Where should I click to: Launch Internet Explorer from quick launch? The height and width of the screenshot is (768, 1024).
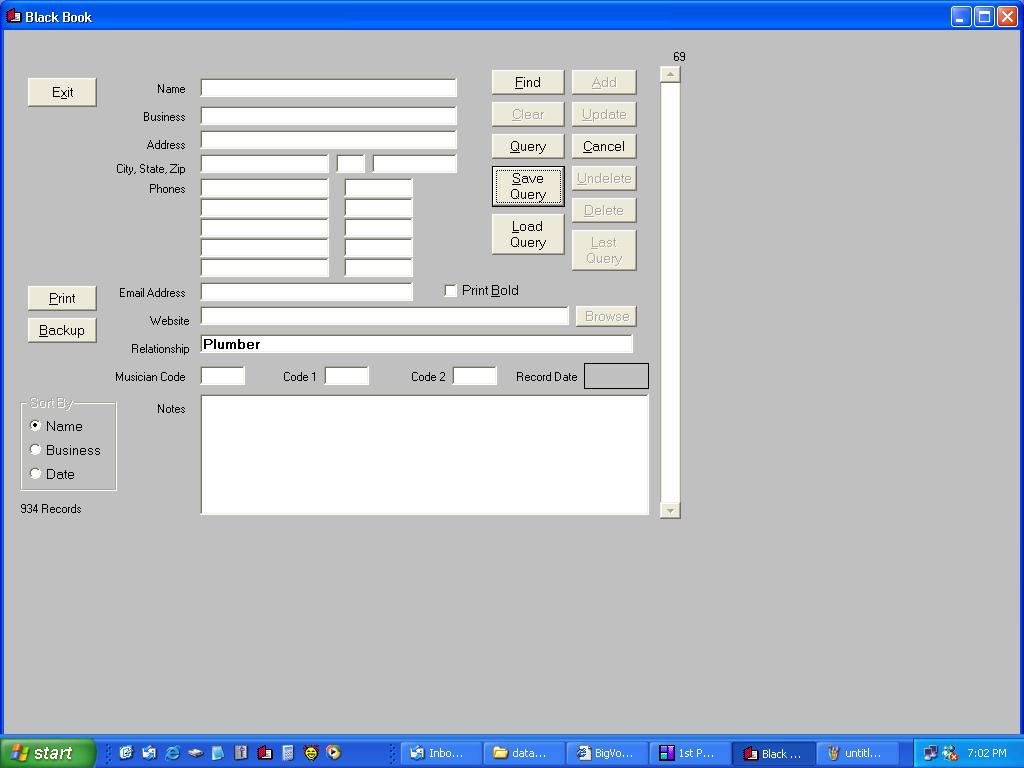pos(172,753)
